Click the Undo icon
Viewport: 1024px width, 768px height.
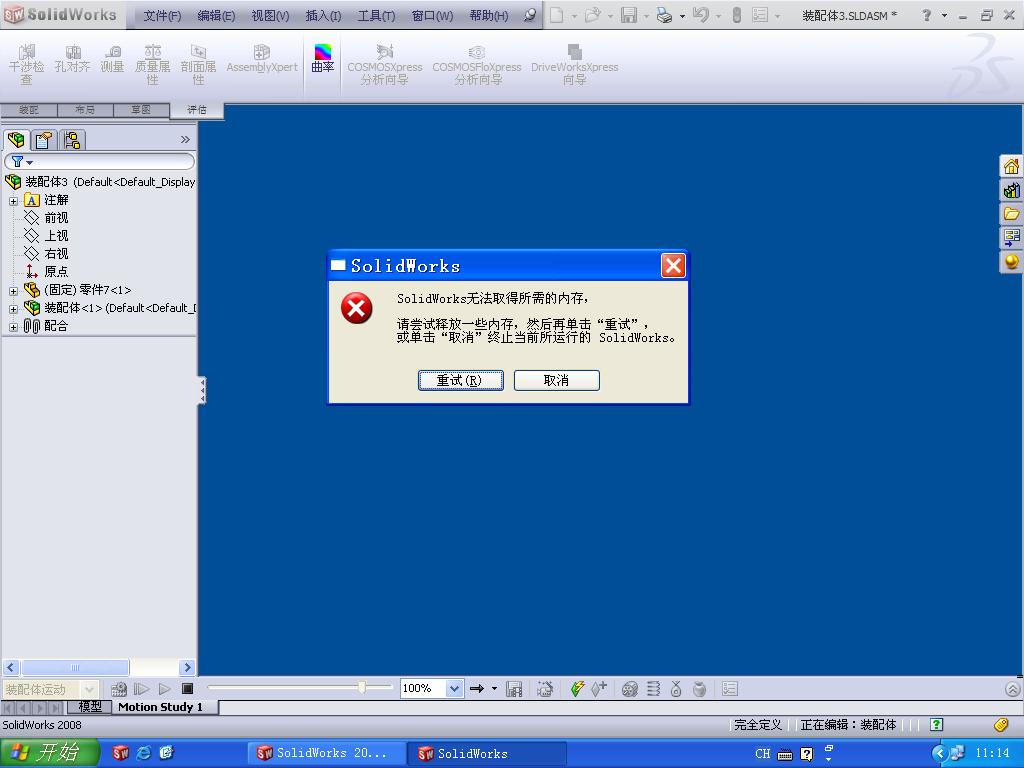pyautogui.click(x=701, y=15)
